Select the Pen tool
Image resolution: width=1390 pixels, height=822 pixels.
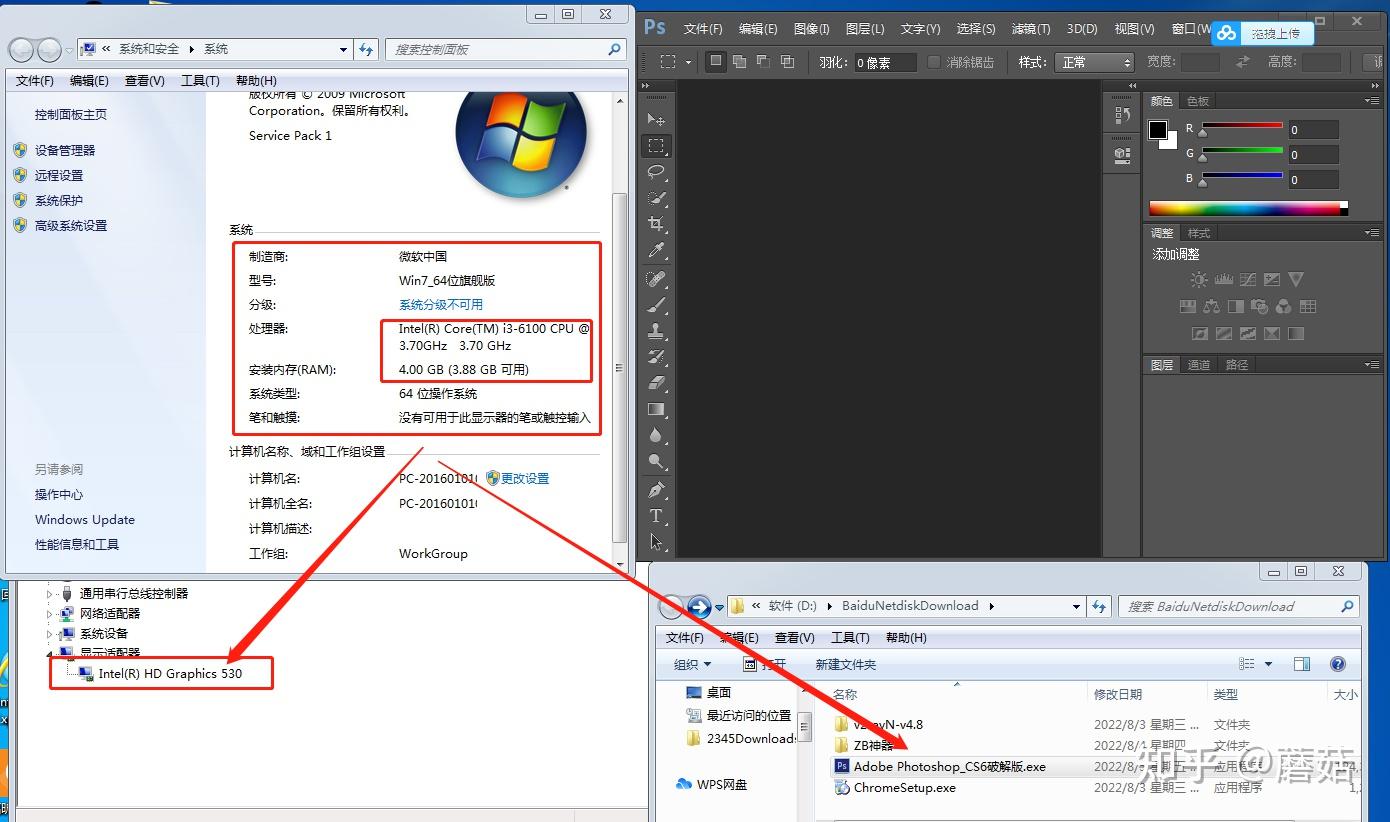656,490
